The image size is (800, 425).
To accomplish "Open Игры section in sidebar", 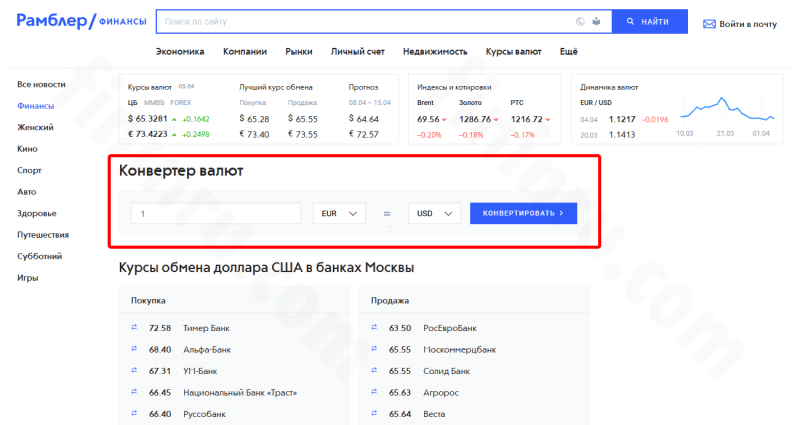I will [x=28, y=278].
